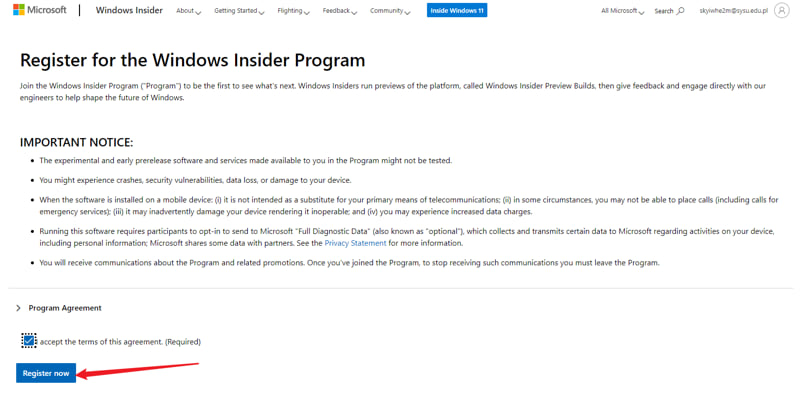Uncheck the accept terms checkbox
The height and width of the screenshot is (398, 800).
pyautogui.click(x=29, y=340)
